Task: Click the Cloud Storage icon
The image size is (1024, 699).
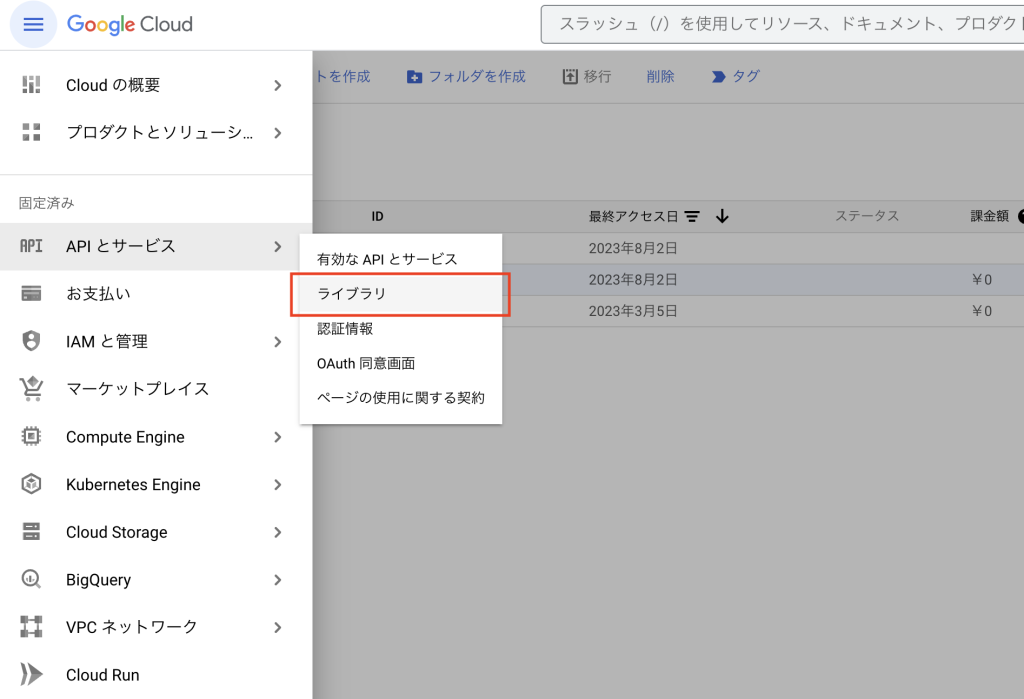Action: [x=31, y=532]
